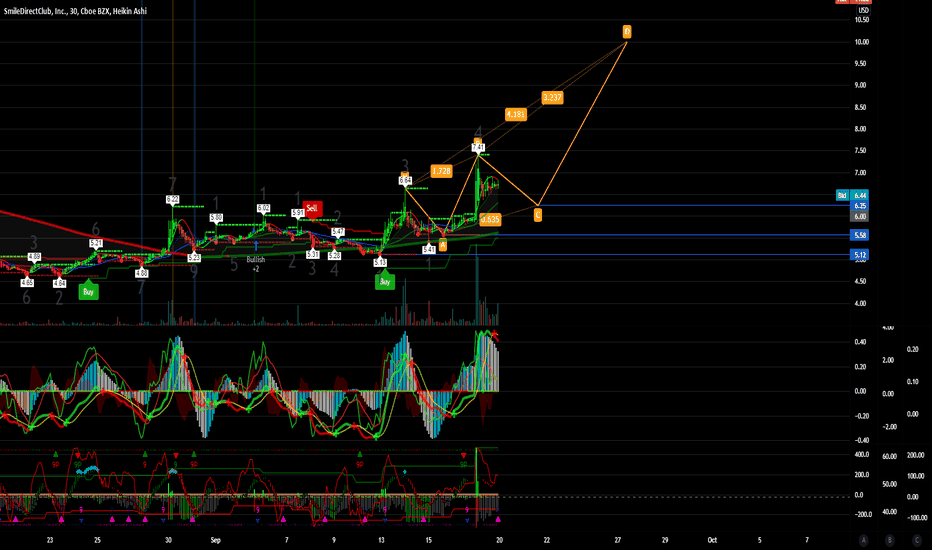The height and width of the screenshot is (550, 932).
Task: Click the Oct label on time axis
Action: 711,540
